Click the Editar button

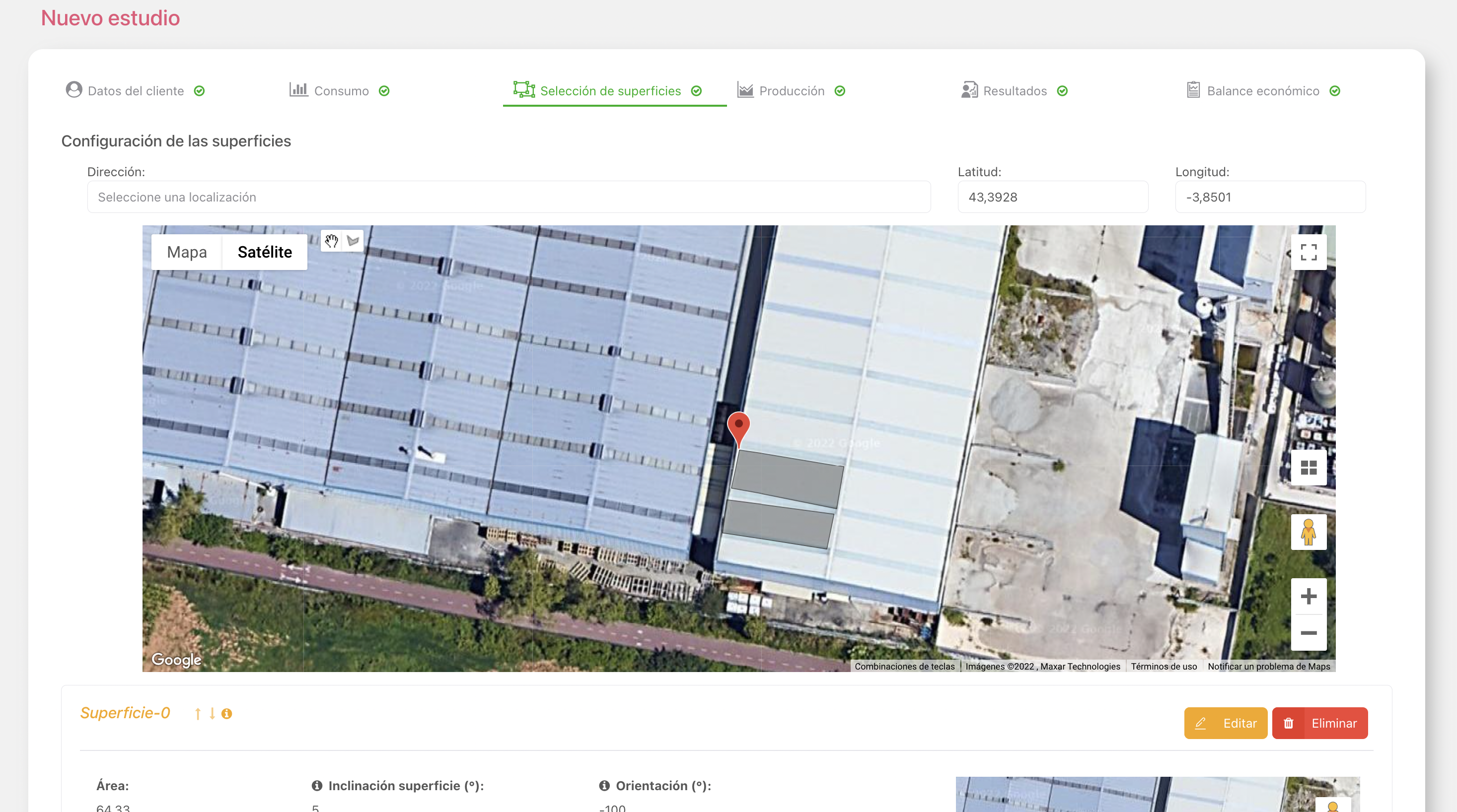(1225, 723)
